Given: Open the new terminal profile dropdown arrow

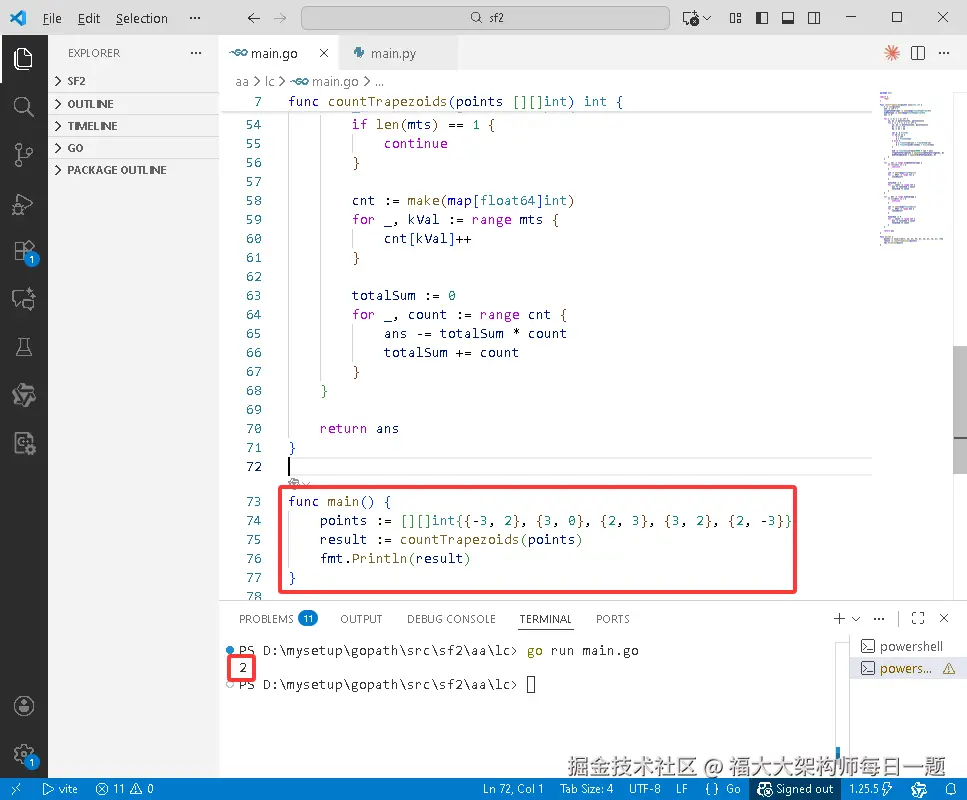Looking at the screenshot, I should click(856, 618).
